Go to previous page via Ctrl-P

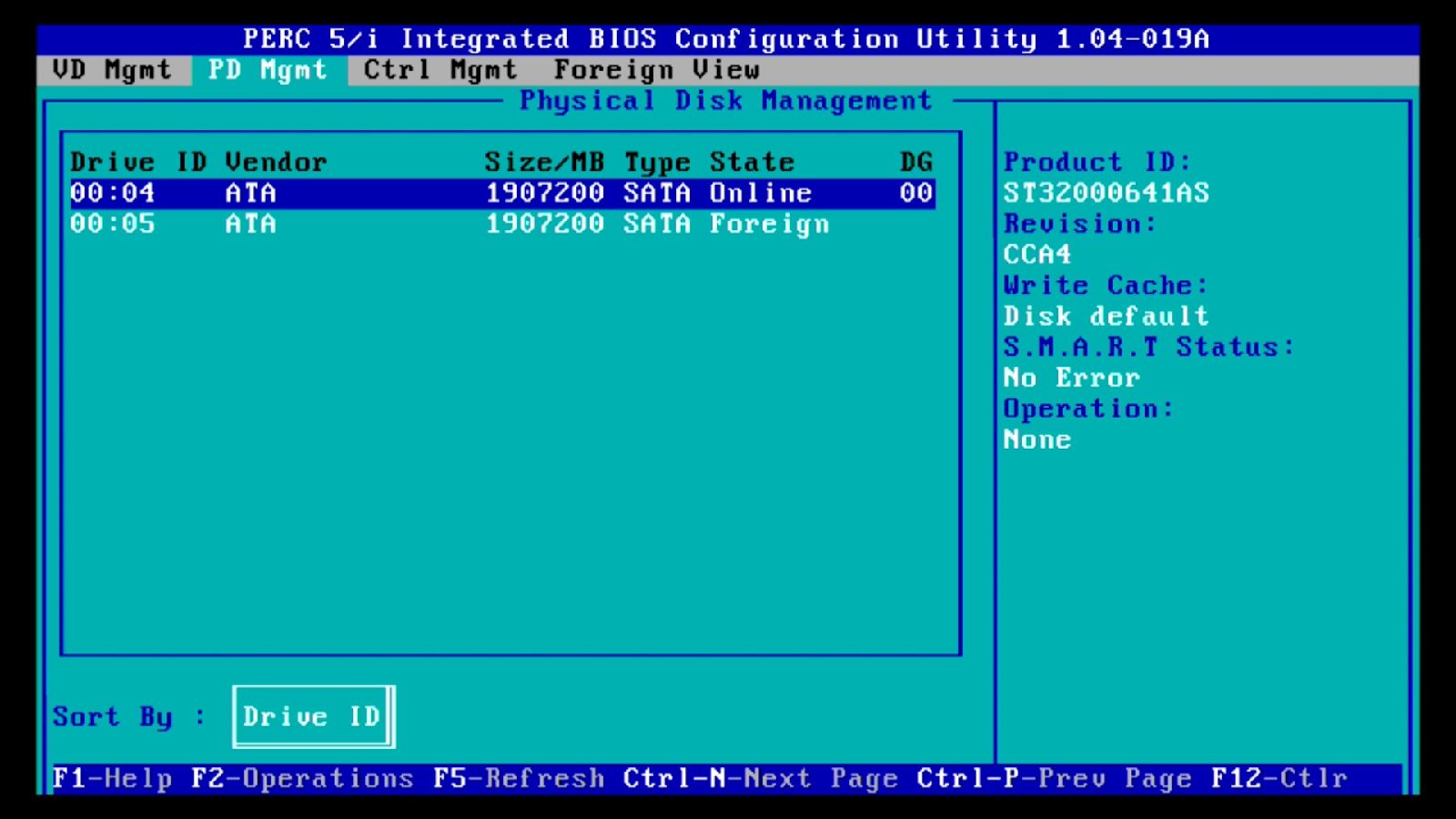coord(1051,778)
